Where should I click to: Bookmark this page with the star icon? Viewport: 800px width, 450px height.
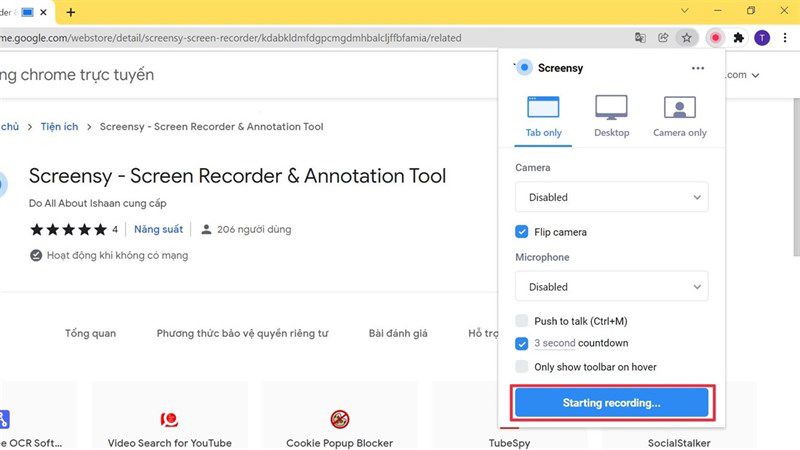(x=687, y=37)
